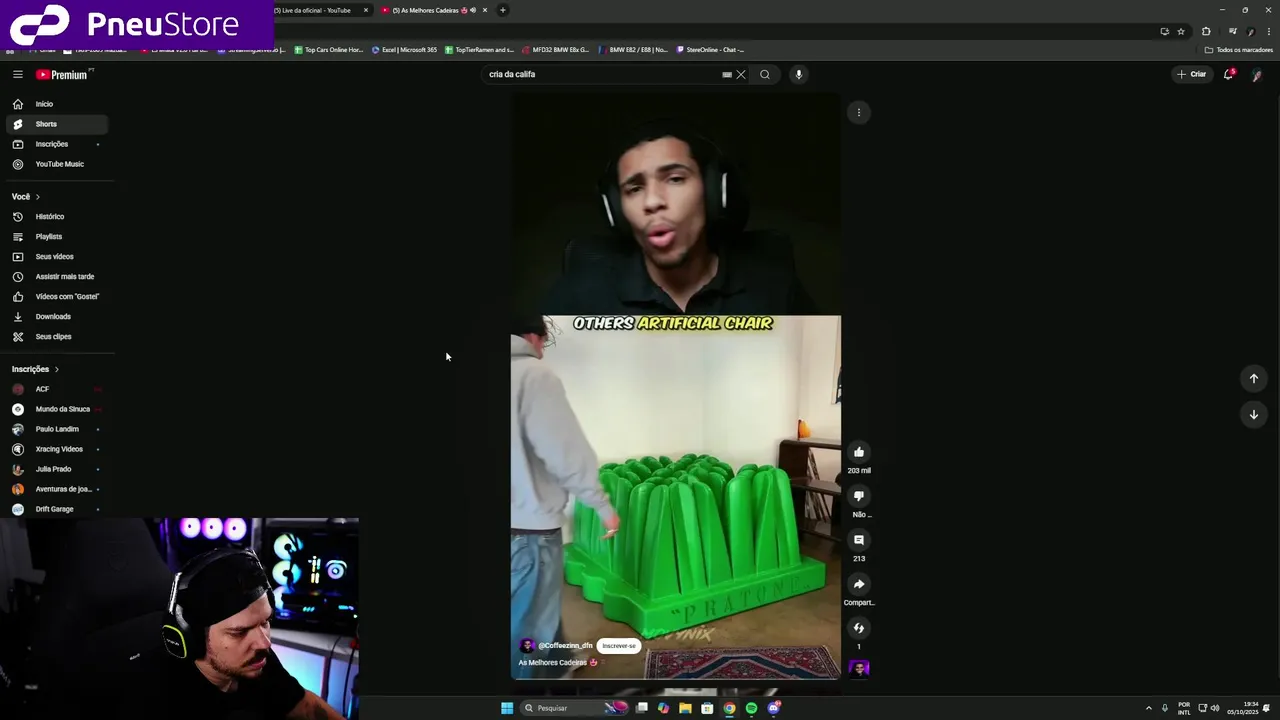The width and height of the screenshot is (1280, 720).
Task: Open the account avatar menu
Action: click(x=1257, y=75)
